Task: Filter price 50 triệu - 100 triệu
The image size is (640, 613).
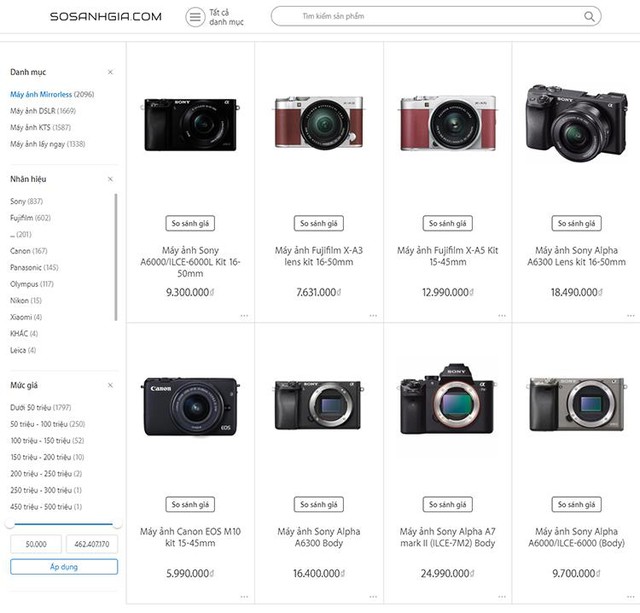Action: (48, 424)
